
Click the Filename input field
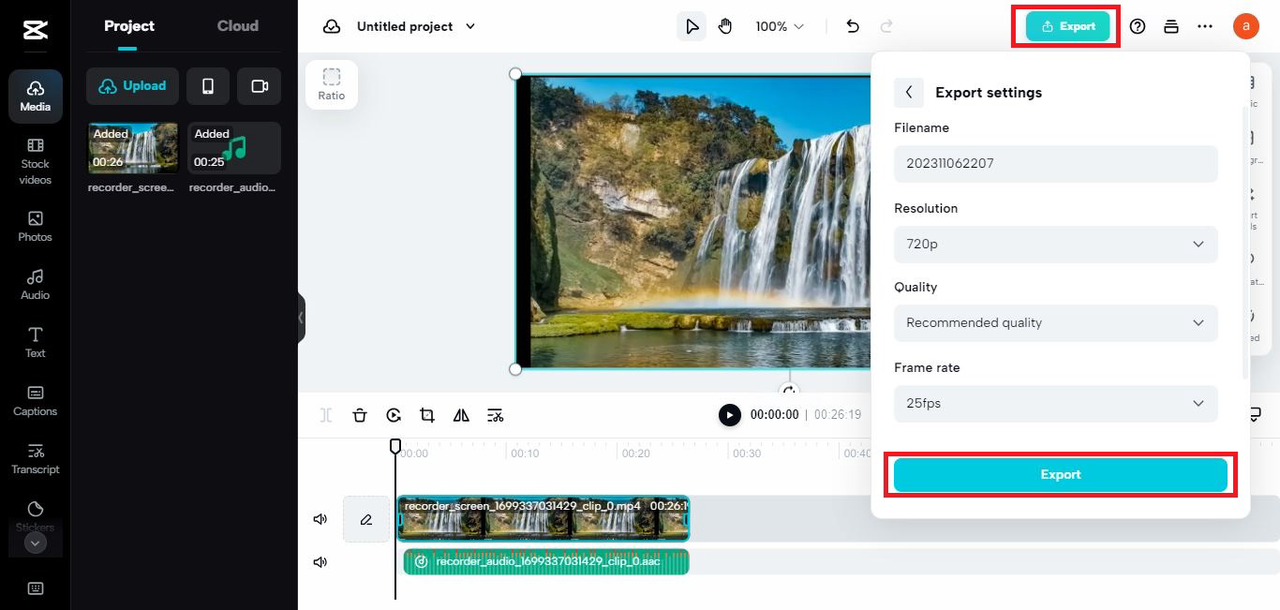1056,163
